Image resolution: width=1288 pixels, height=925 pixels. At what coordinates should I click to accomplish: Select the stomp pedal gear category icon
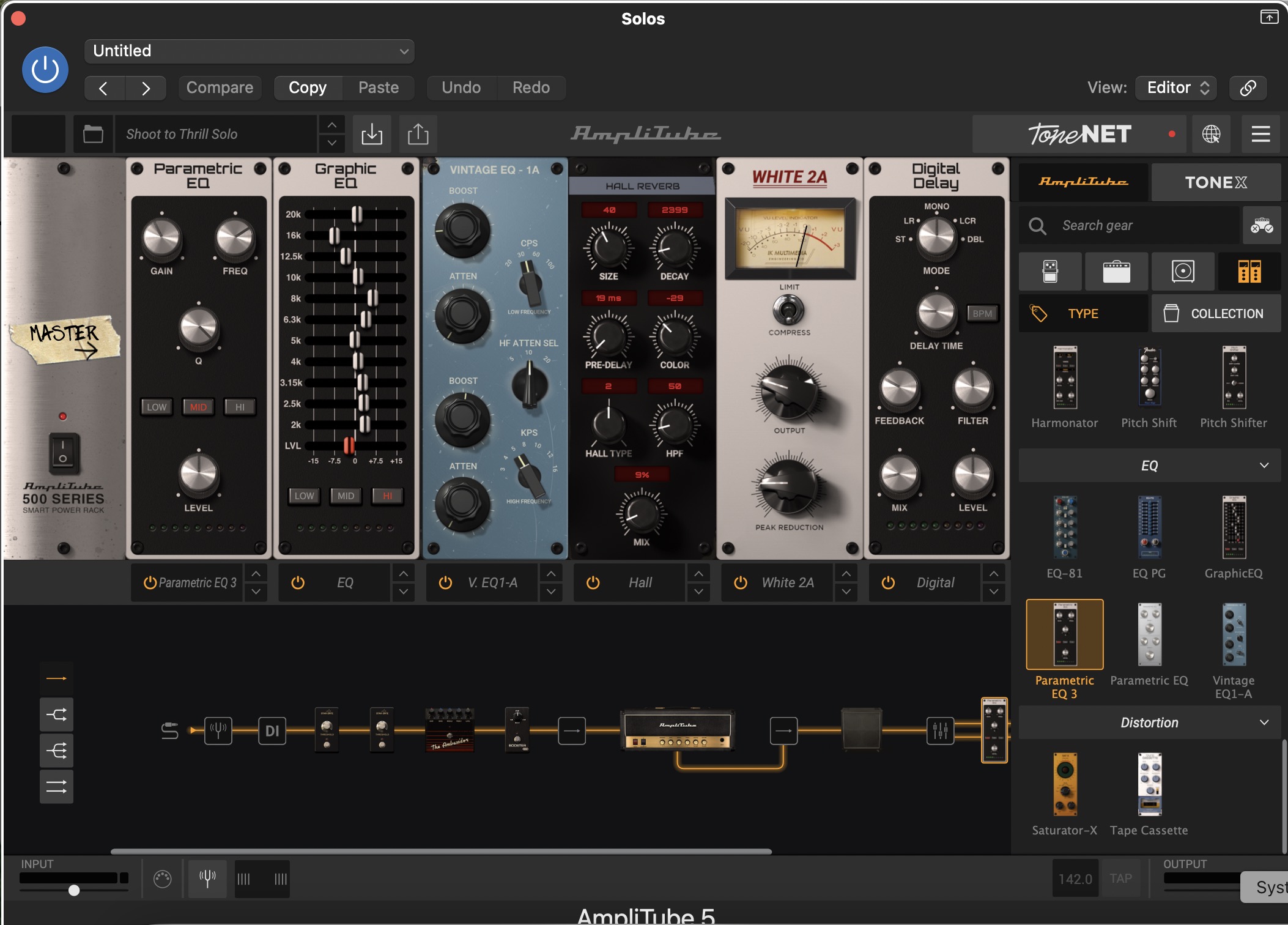pyautogui.click(x=1050, y=271)
